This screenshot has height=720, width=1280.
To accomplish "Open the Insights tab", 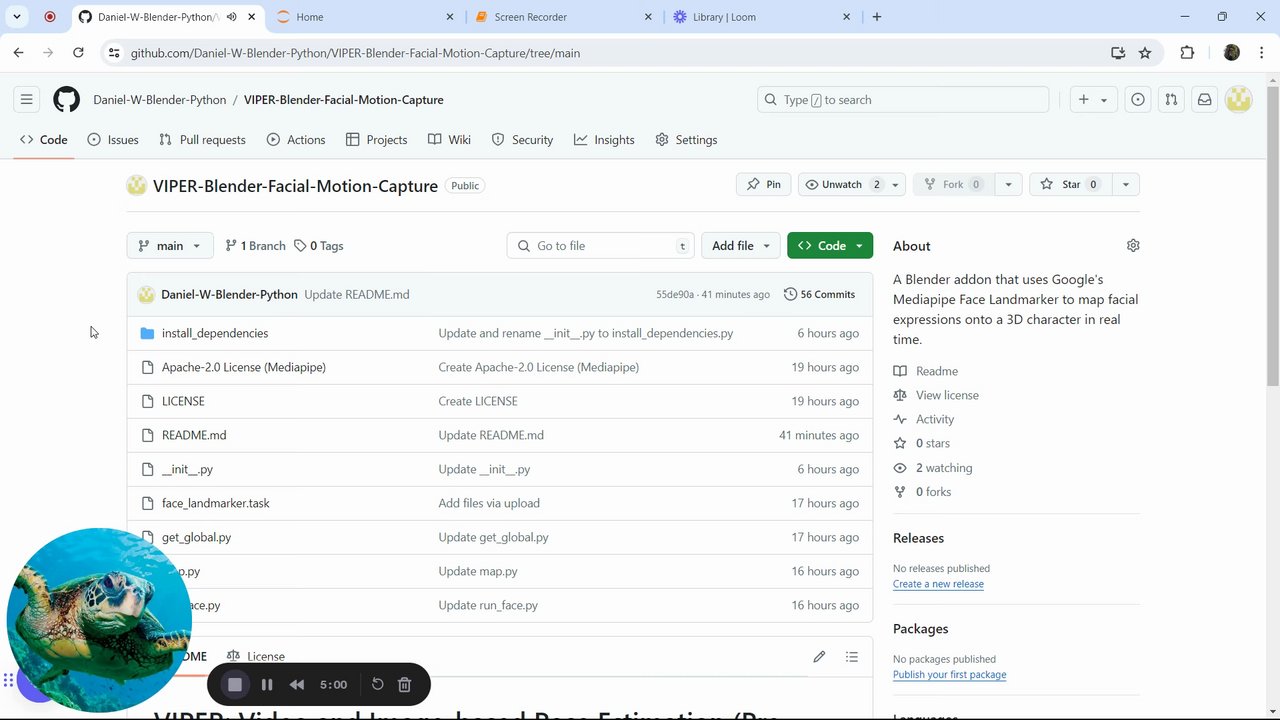I will tap(604, 140).
